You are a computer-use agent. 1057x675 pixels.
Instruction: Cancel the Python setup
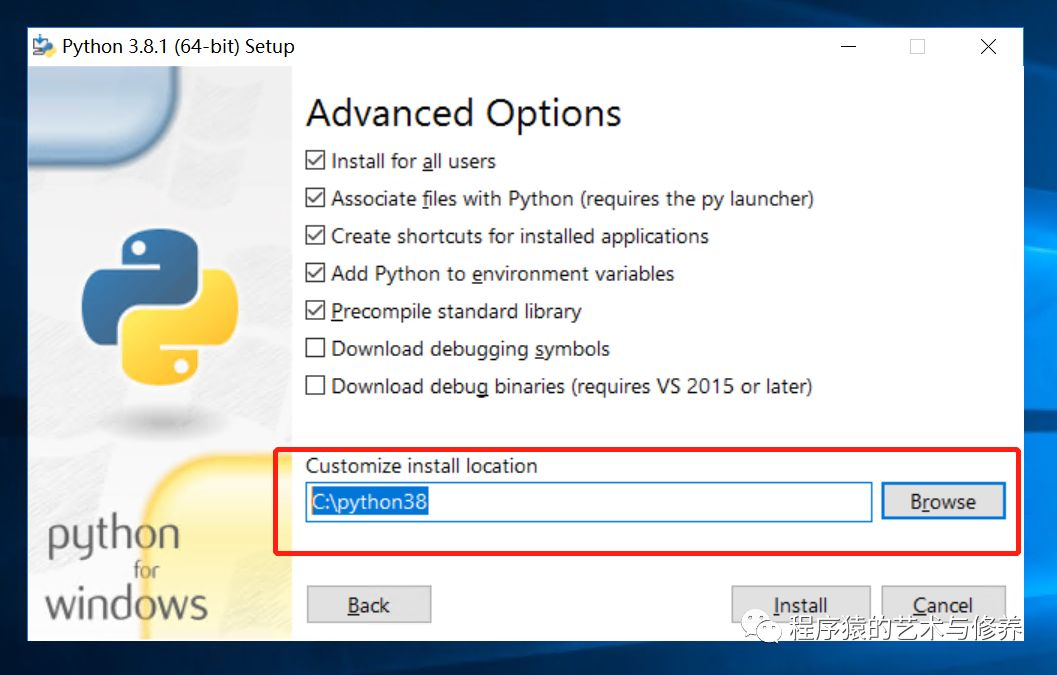943,604
